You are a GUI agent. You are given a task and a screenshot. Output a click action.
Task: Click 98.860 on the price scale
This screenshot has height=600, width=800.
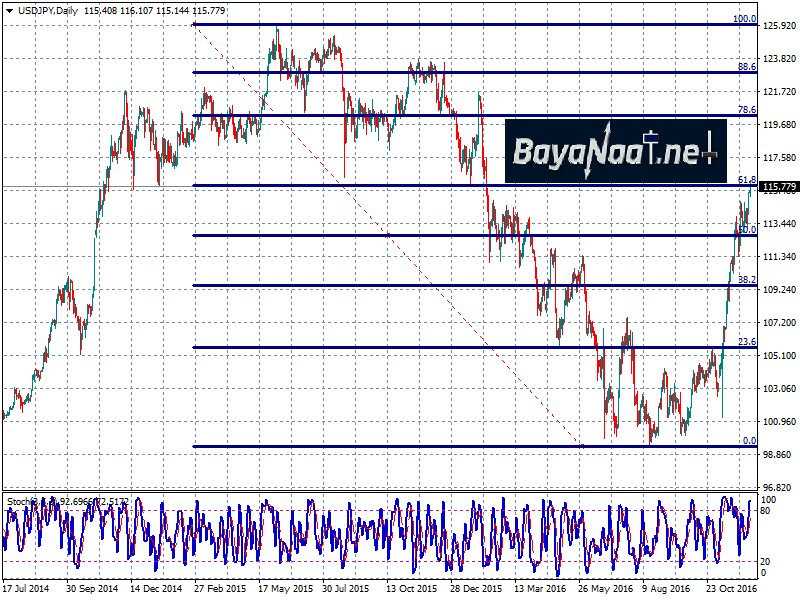[779, 454]
